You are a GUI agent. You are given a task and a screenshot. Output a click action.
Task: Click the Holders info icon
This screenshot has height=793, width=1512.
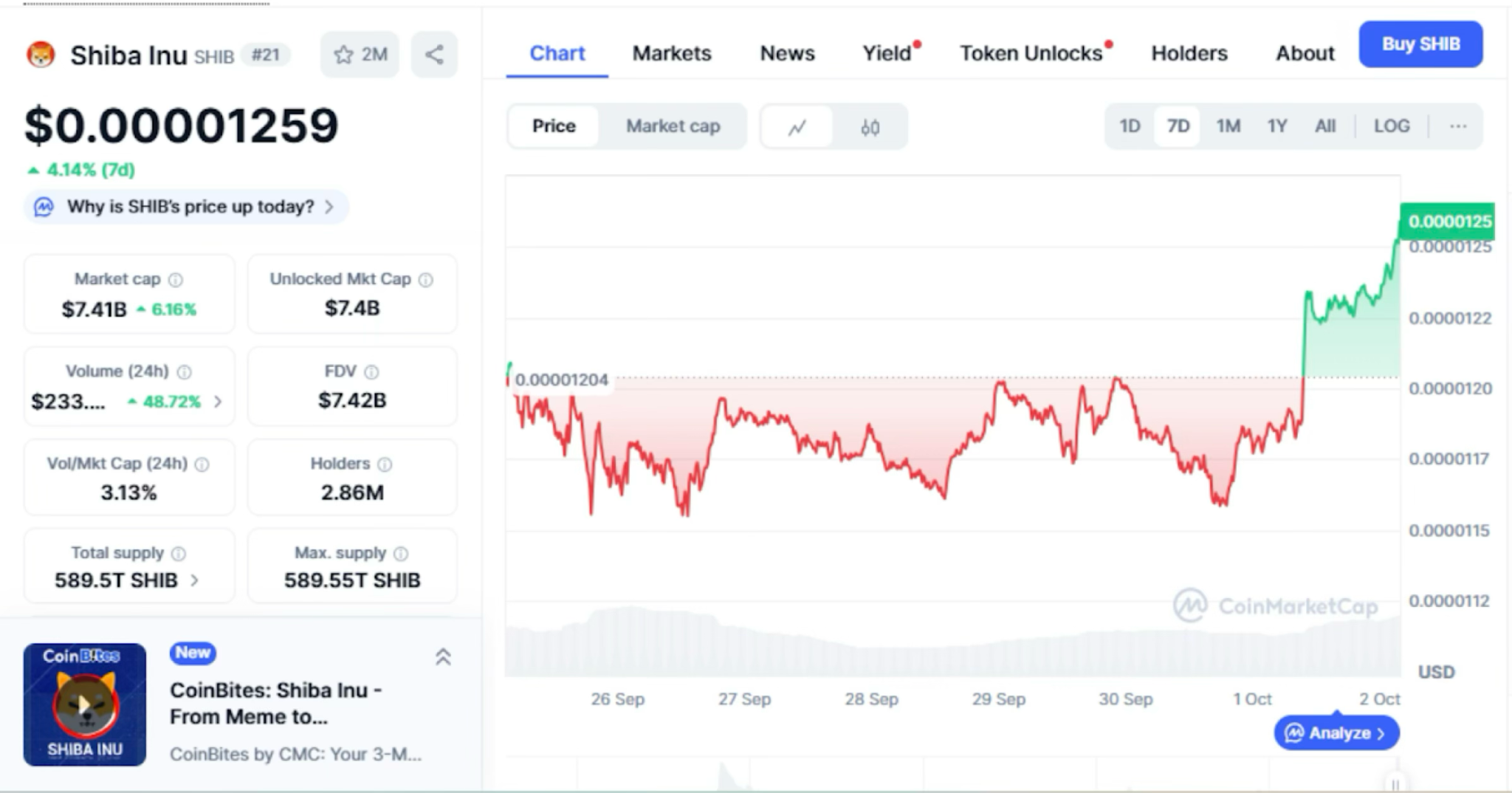point(385,464)
